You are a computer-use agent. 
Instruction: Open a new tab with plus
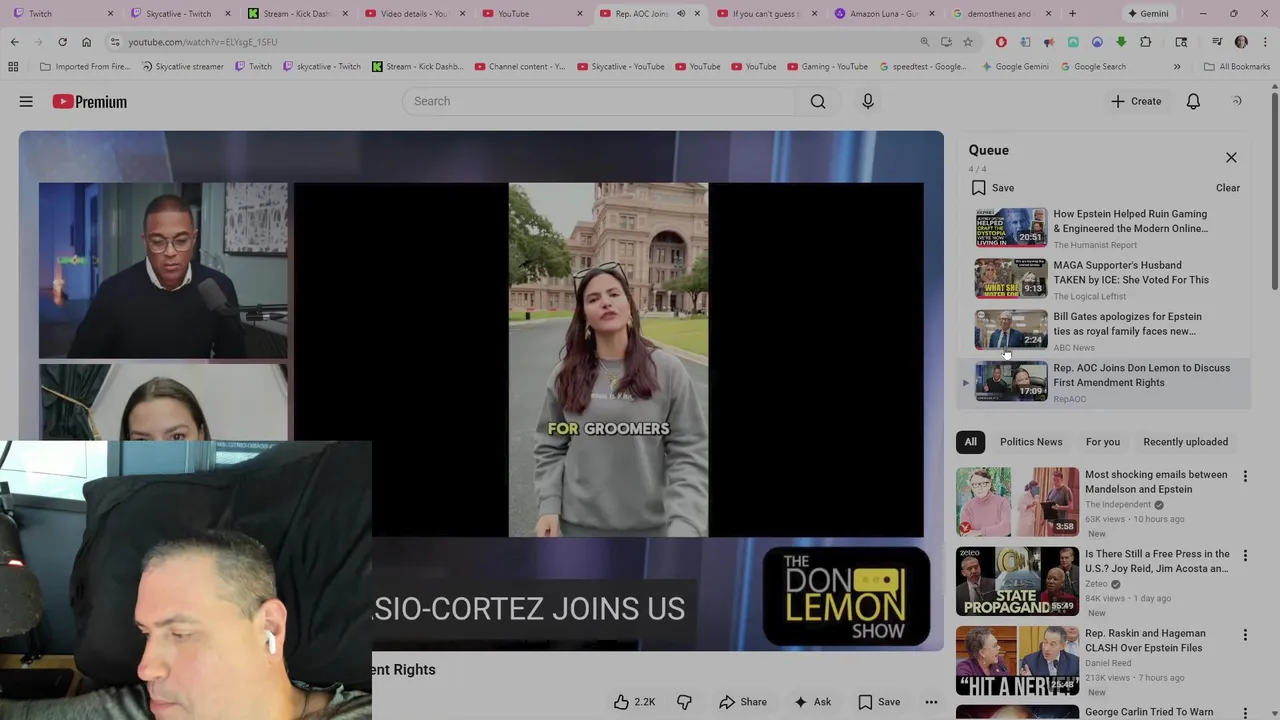(x=1072, y=14)
